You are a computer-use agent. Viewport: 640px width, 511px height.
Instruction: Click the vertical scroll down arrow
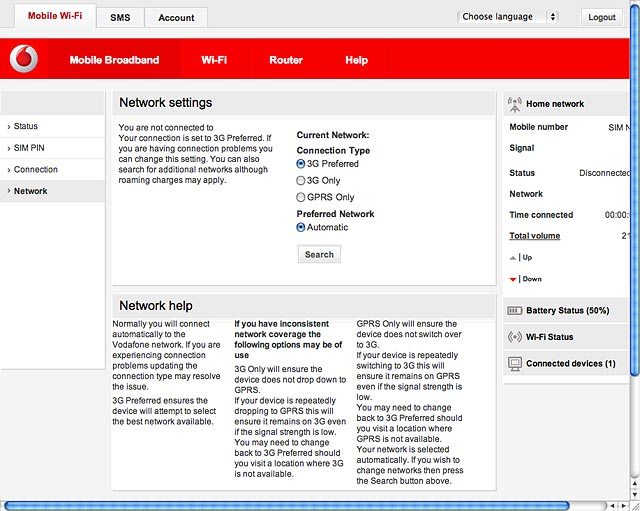pos(635,495)
